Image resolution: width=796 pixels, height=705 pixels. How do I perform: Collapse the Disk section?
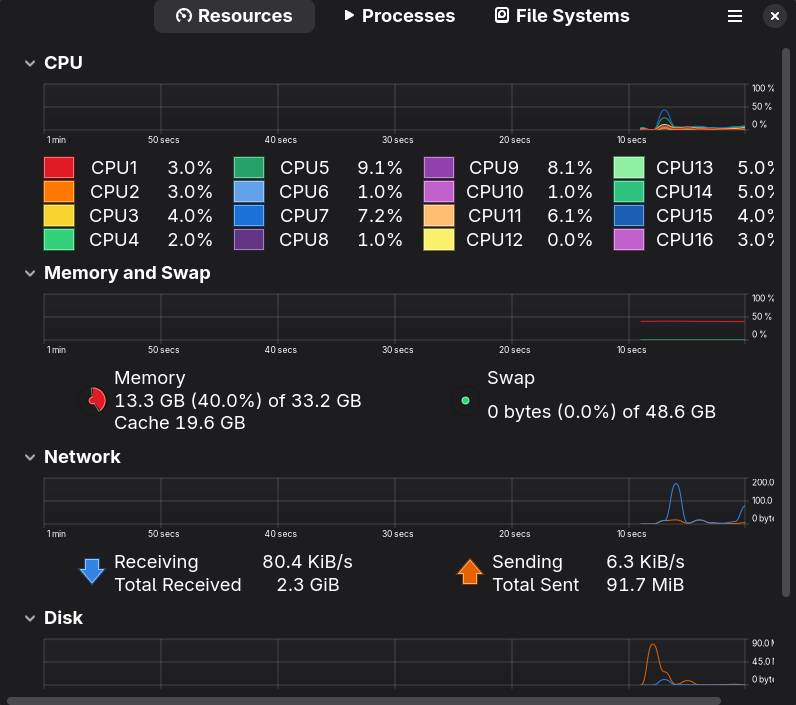[x=30, y=618]
